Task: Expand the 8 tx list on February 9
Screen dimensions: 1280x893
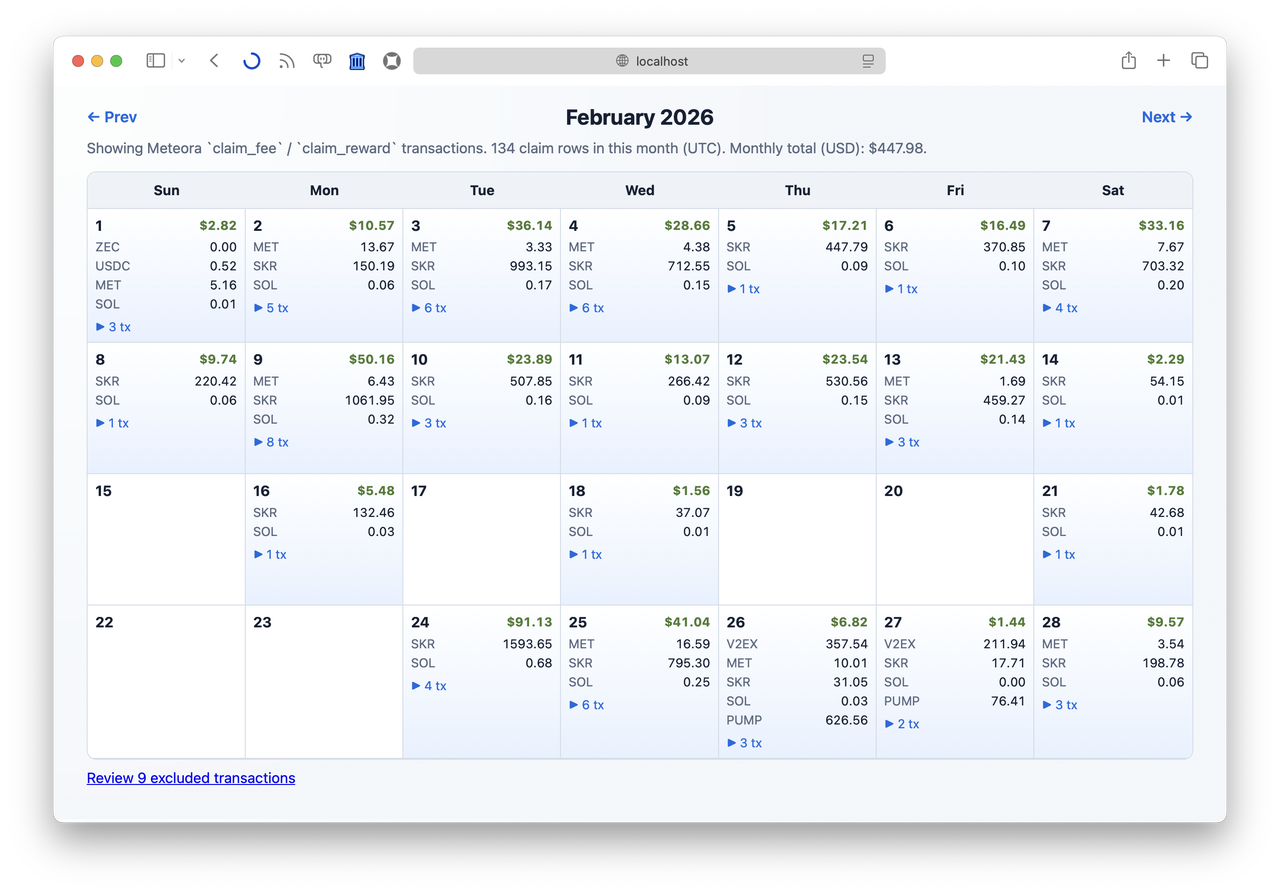Action: (x=271, y=442)
